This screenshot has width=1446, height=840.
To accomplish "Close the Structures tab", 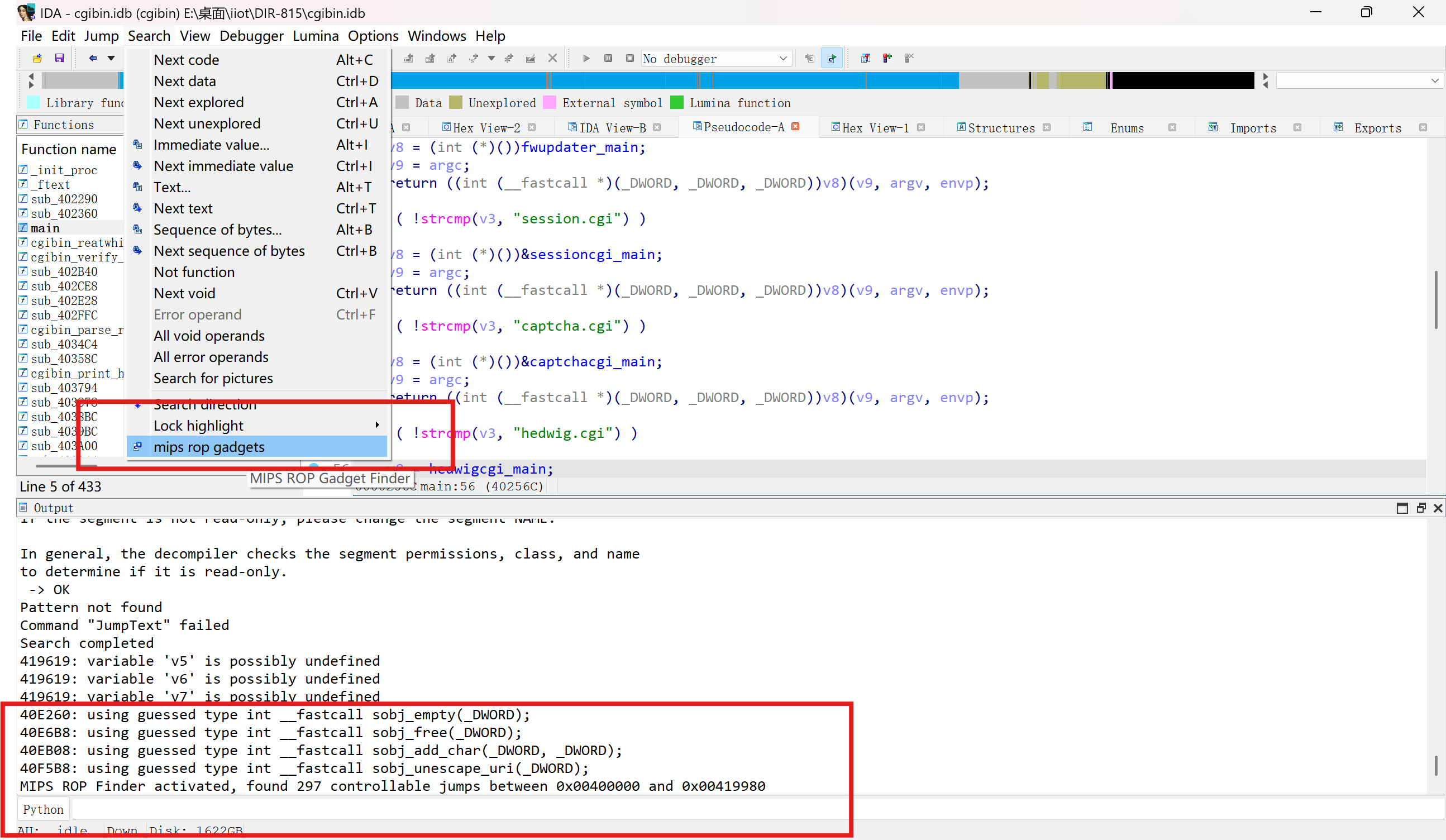I will [1047, 127].
